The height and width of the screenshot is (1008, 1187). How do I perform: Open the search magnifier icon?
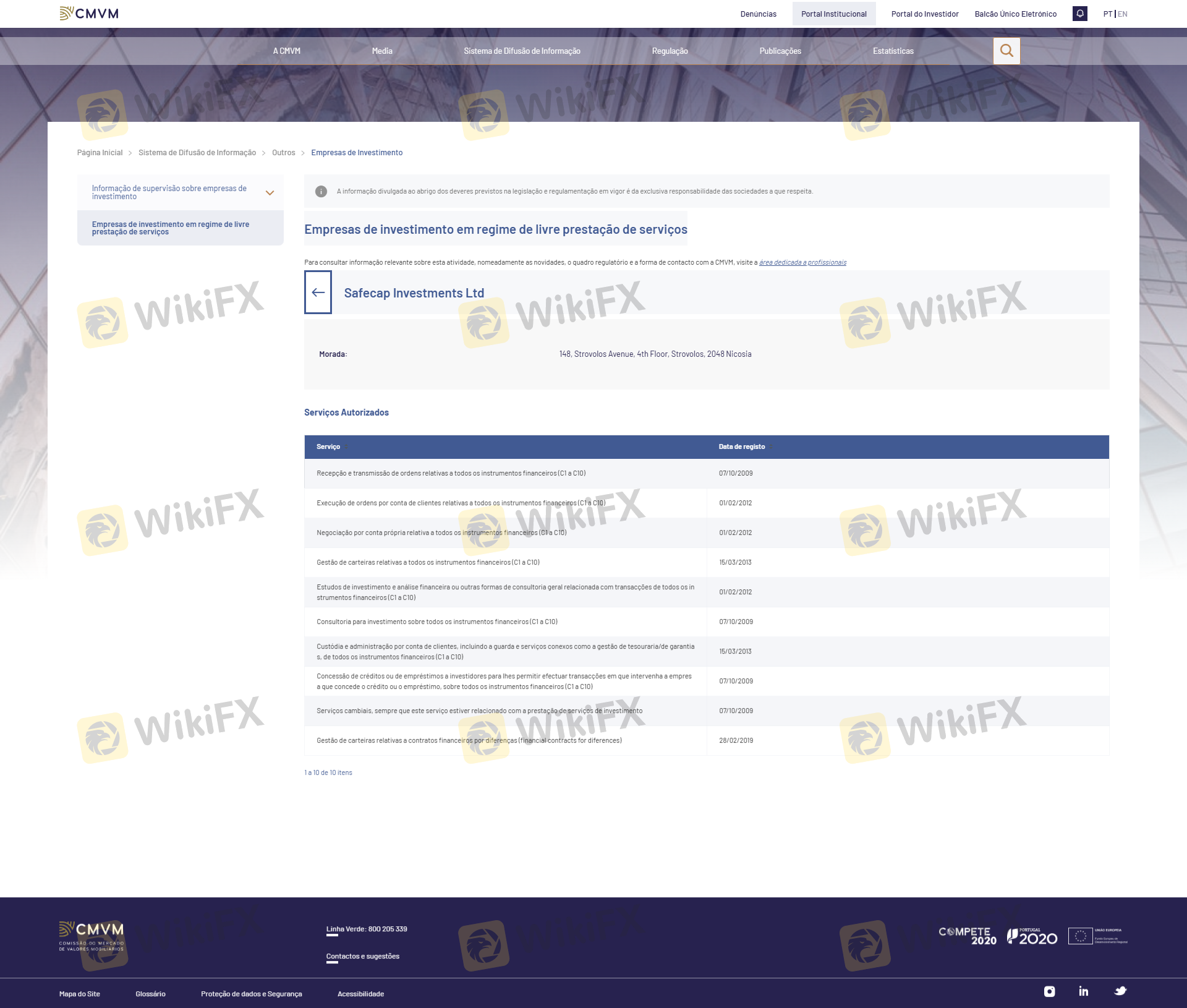point(1006,51)
